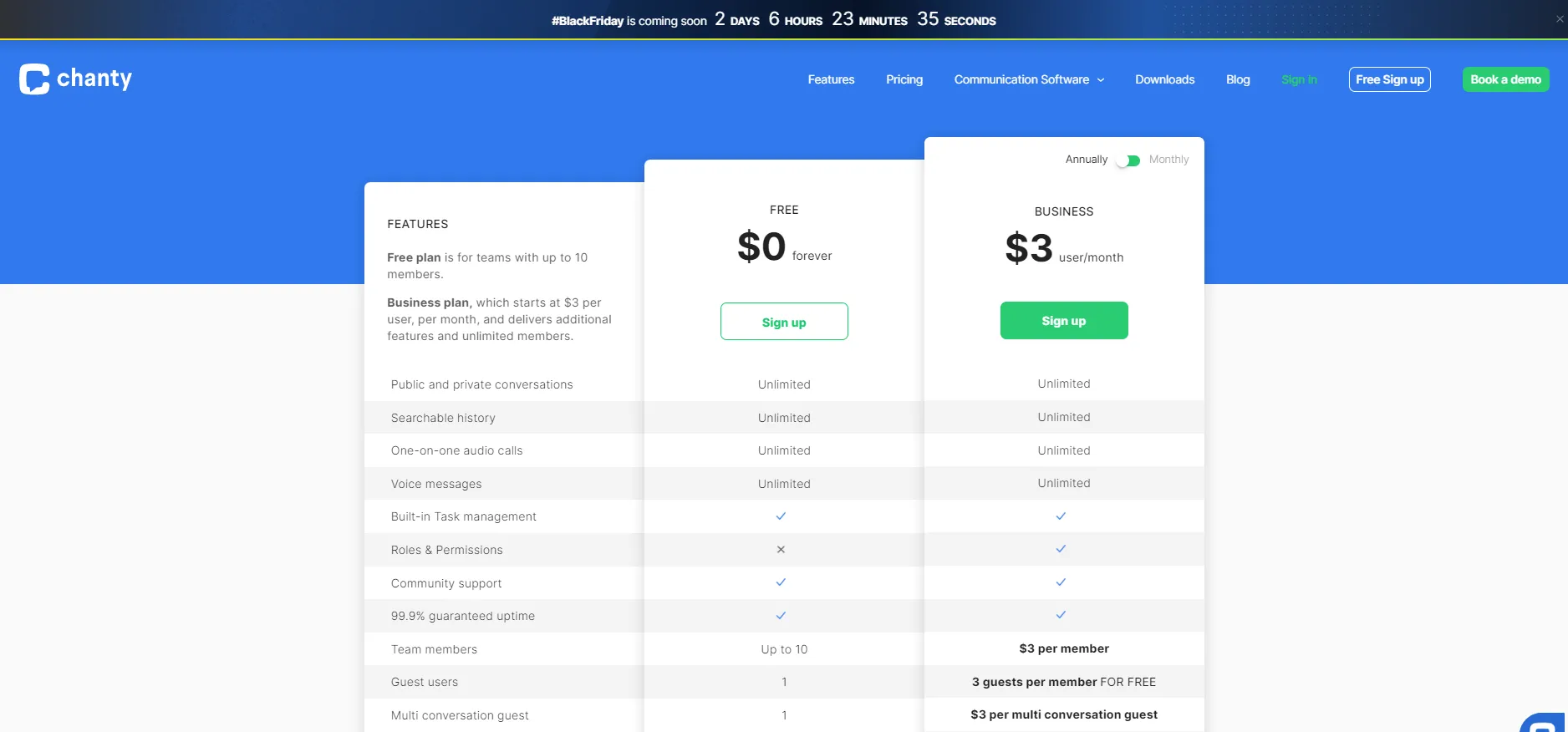Go to the Pricing page
This screenshot has height=732, width=1568.
tap(904, 79)
